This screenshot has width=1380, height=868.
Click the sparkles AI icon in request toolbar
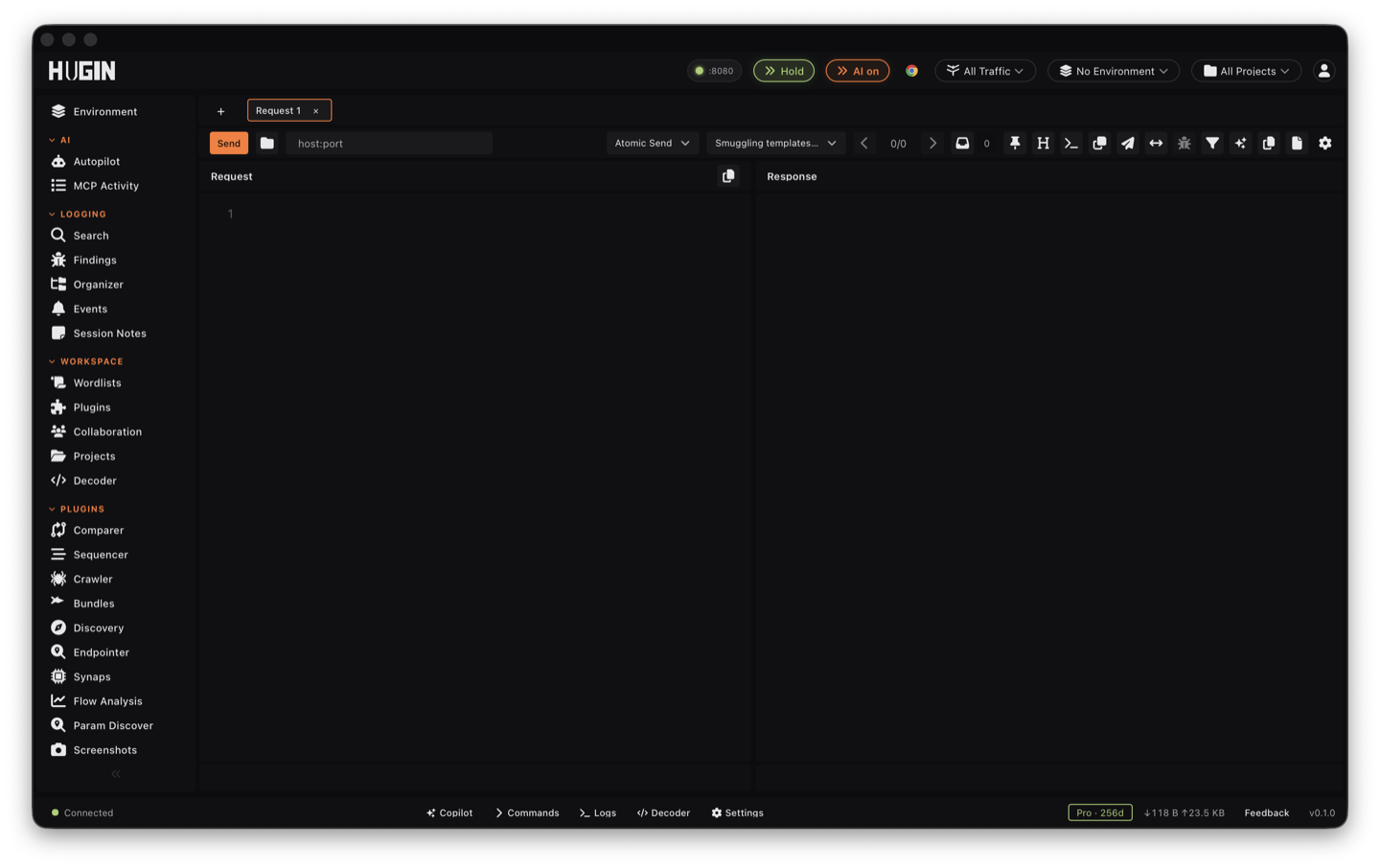click(x=1240, y=143)
